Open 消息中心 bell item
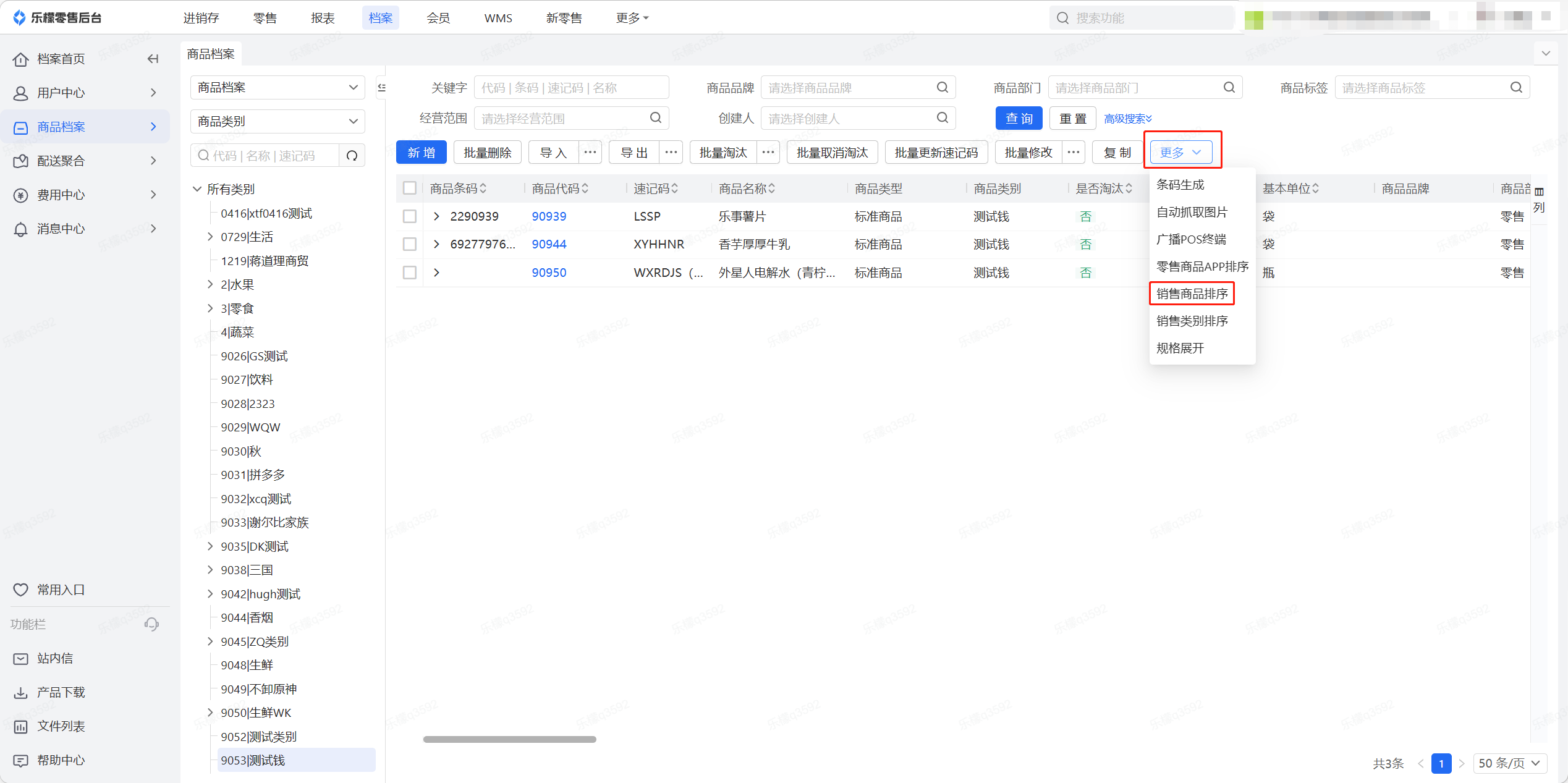 85,229
